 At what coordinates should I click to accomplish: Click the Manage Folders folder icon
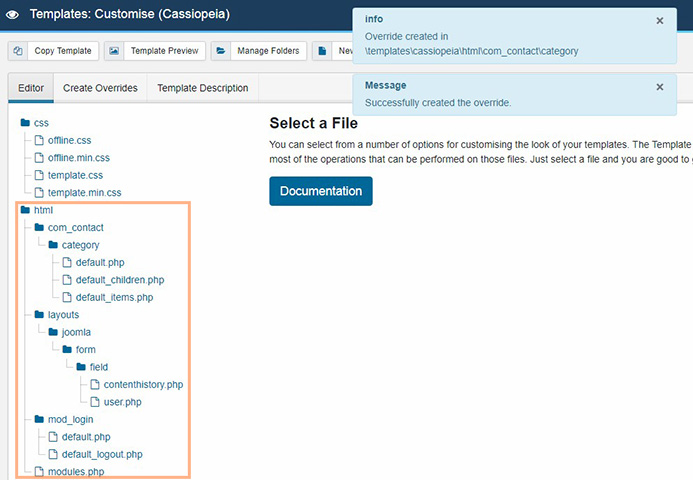219,51
